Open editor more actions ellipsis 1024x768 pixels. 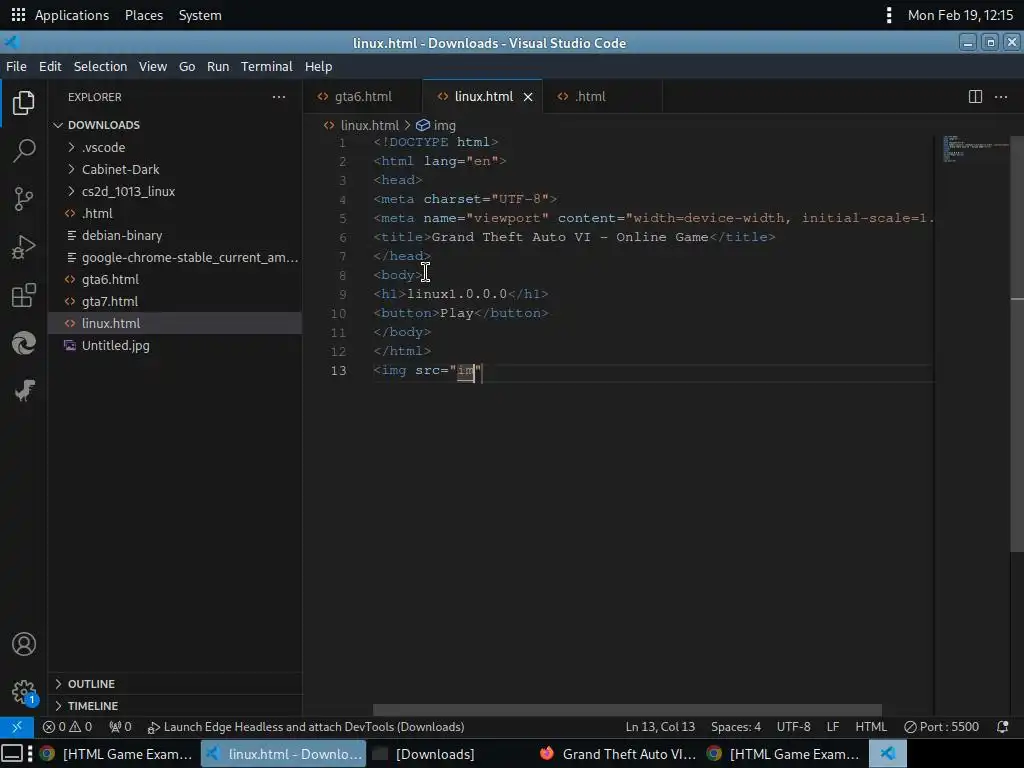pos(1000,97)
